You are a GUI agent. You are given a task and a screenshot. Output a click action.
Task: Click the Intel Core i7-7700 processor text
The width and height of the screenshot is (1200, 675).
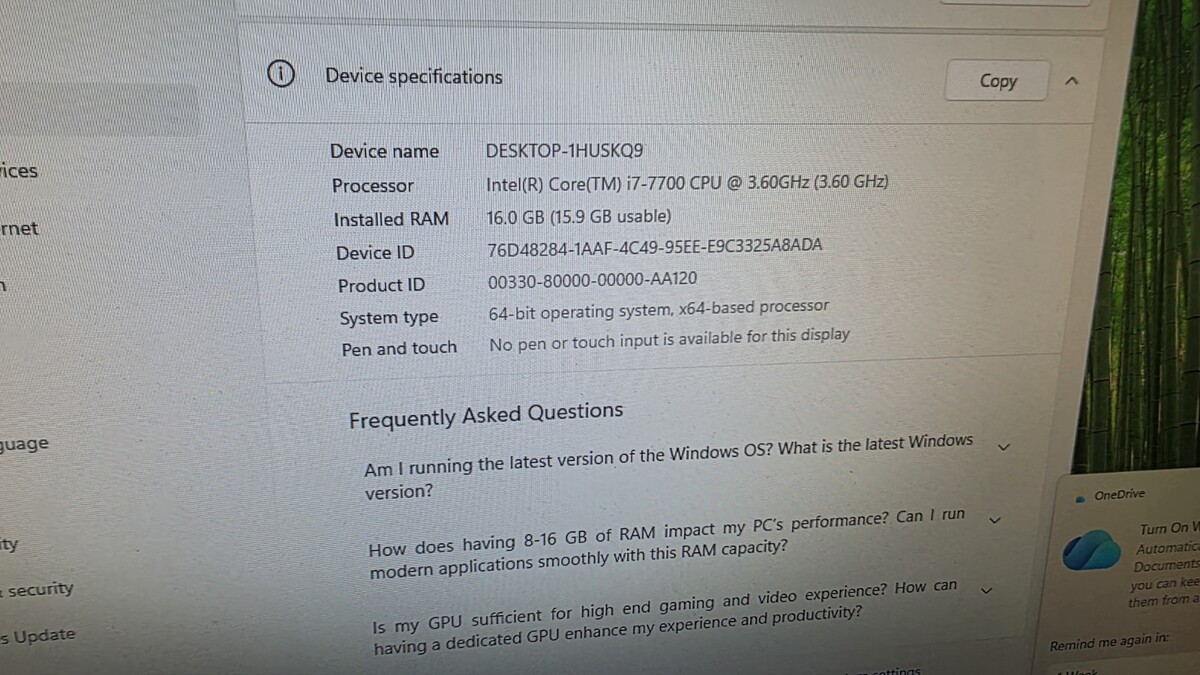(686, 183)
